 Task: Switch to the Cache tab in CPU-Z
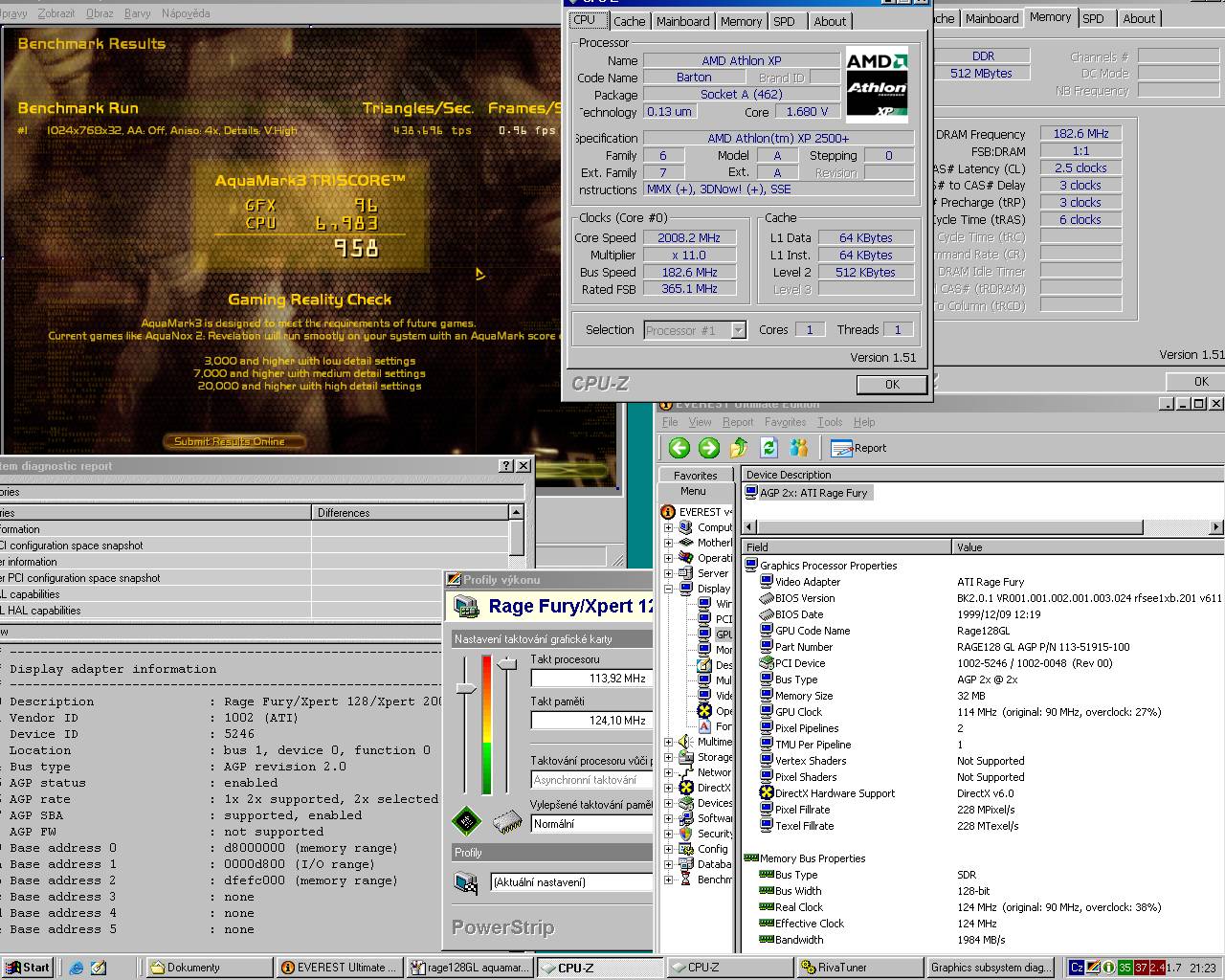(x=629, y=21)
